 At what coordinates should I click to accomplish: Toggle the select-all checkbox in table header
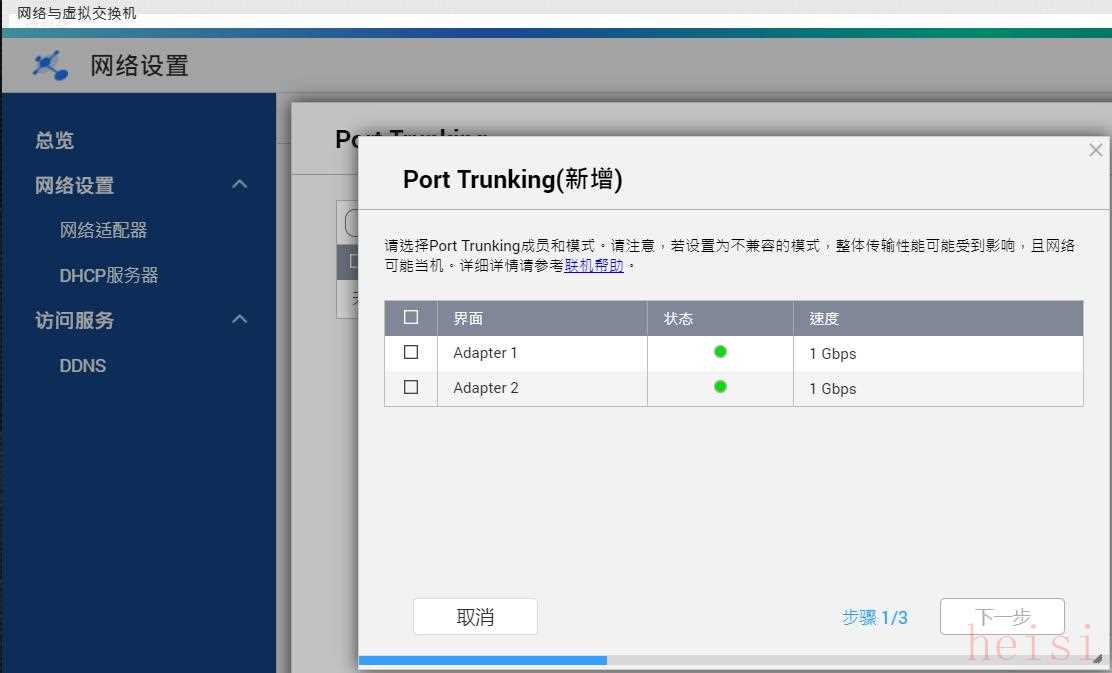tap(411, 318)
